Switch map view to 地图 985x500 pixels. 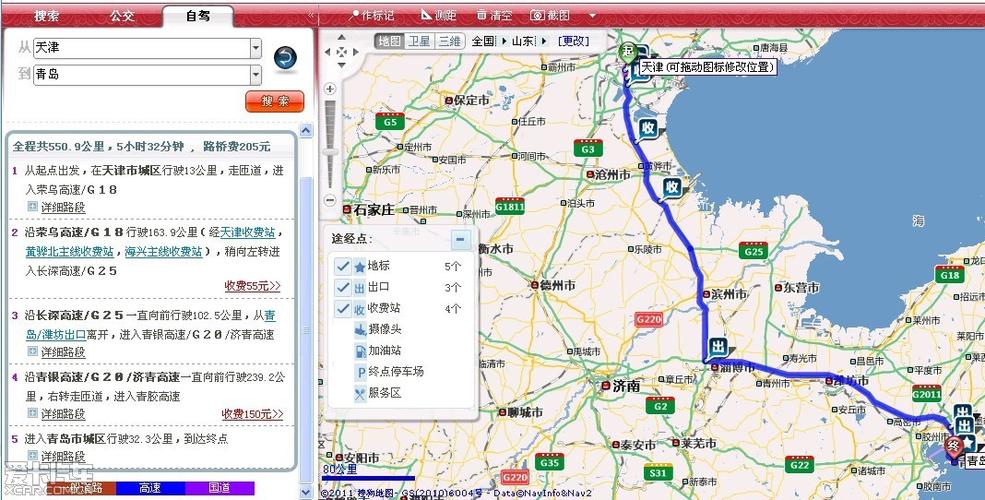click(389, 41)
